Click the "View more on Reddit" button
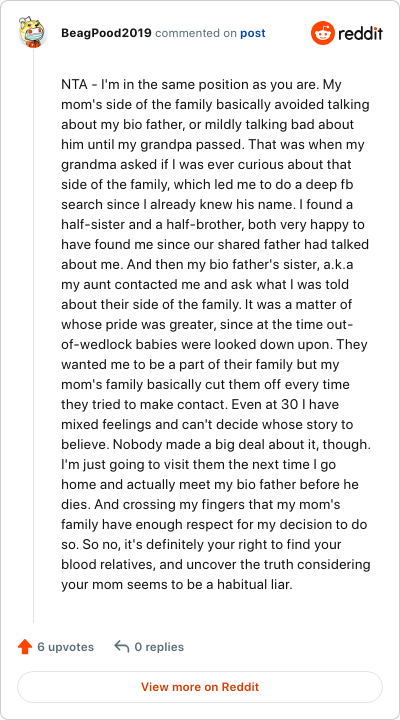 pyautogui.click(x=200, y=687)
